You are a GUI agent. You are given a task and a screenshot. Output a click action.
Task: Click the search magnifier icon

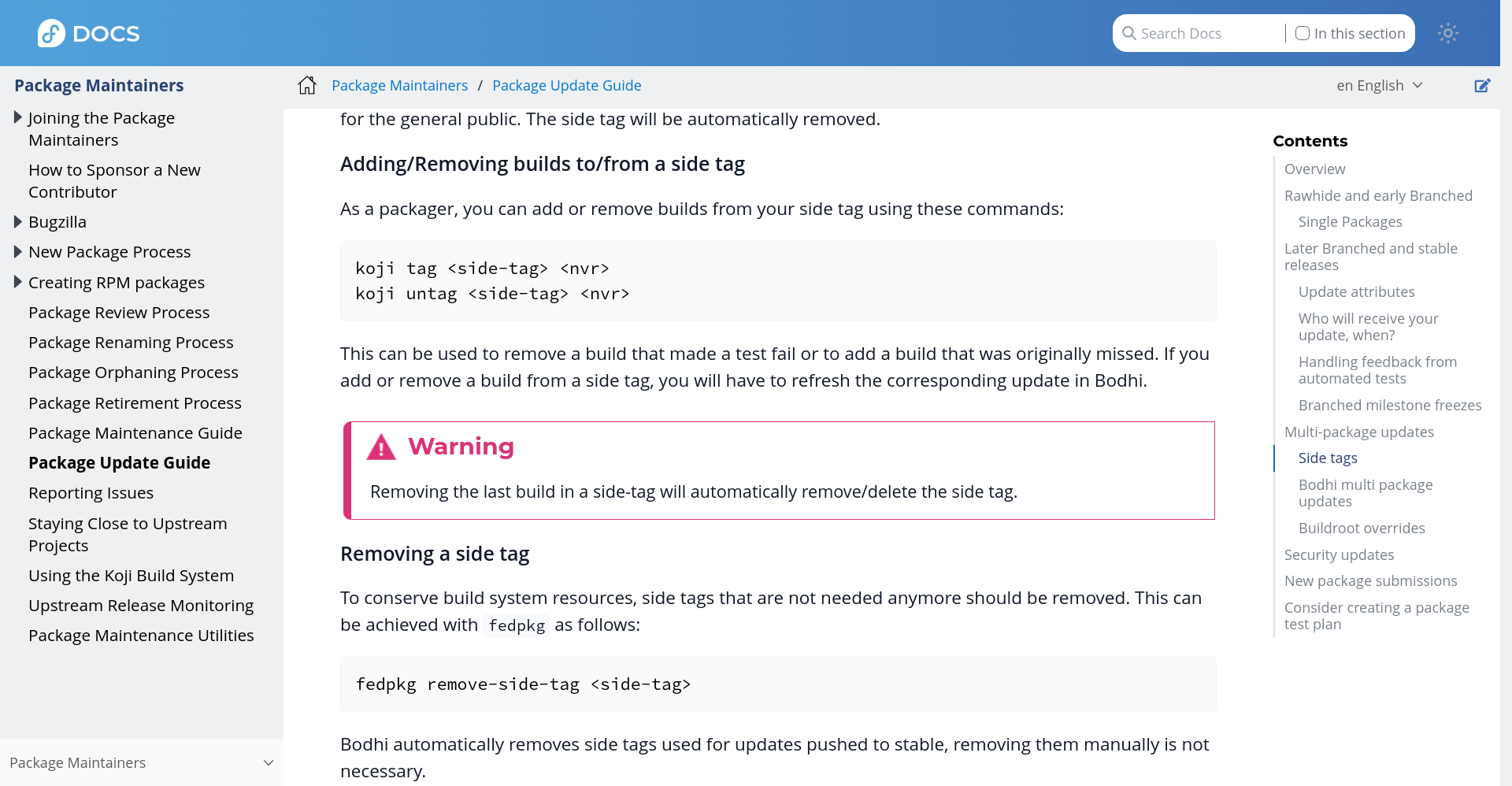point(1128,33)
